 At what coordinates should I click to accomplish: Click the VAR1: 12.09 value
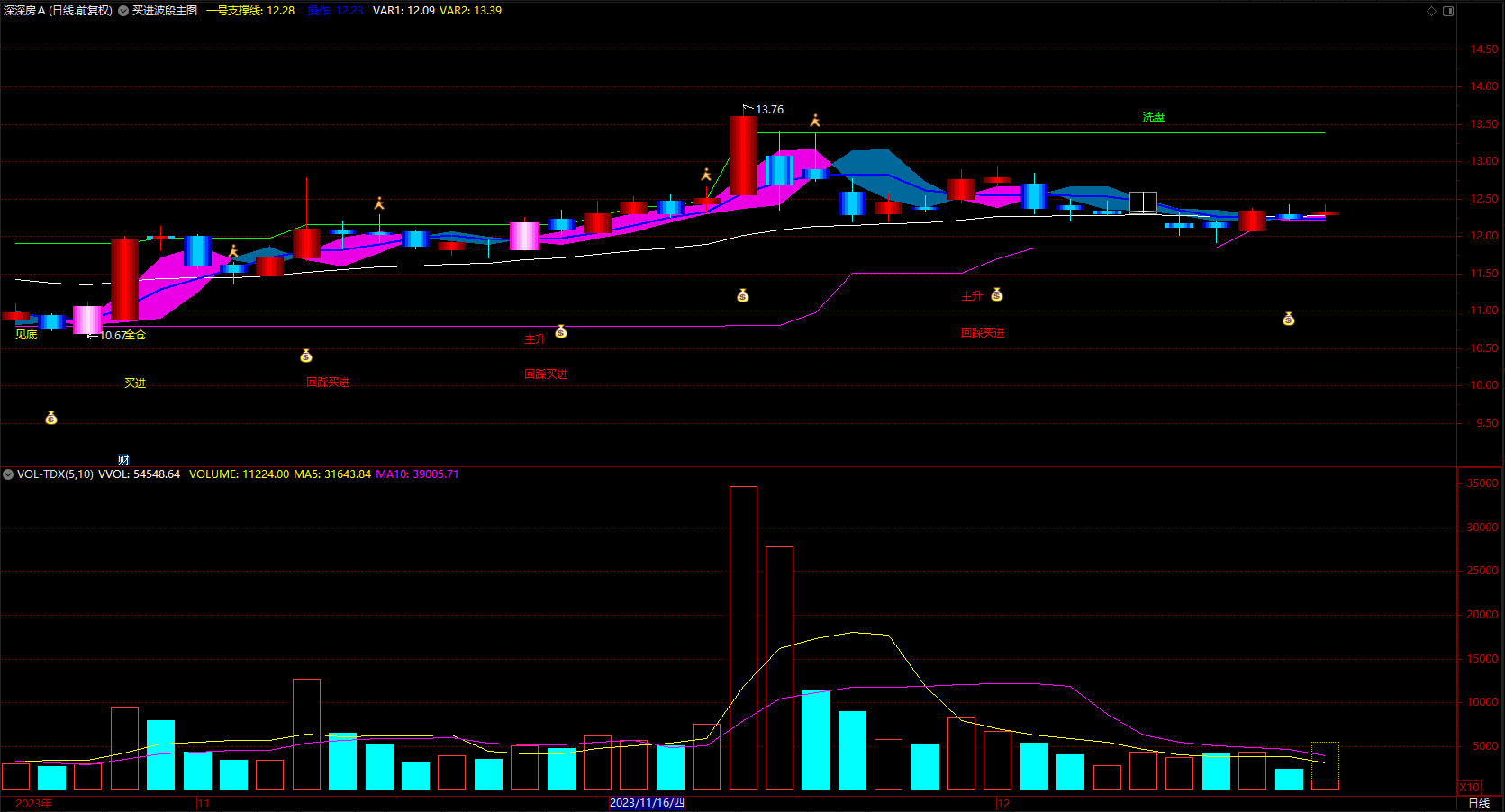(x=403, y=11)
